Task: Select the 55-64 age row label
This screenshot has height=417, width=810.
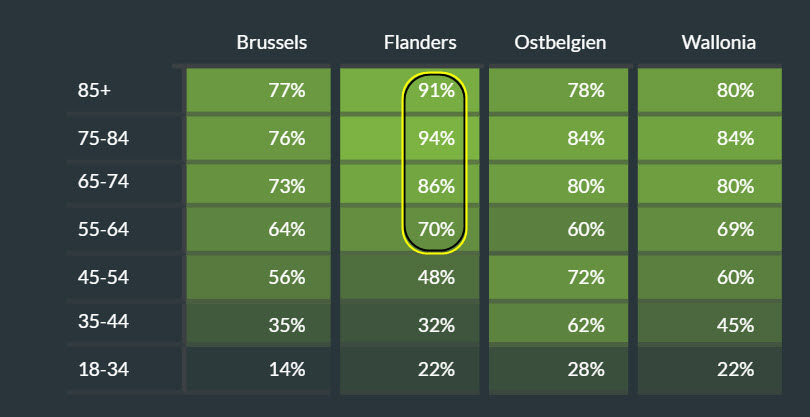Action: (x=103, y=229)
